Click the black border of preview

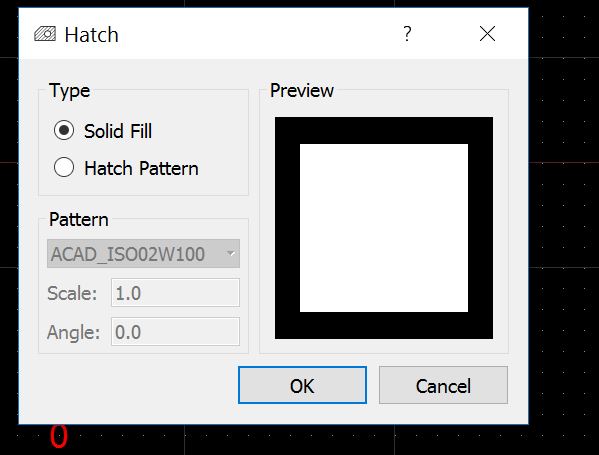384,130
